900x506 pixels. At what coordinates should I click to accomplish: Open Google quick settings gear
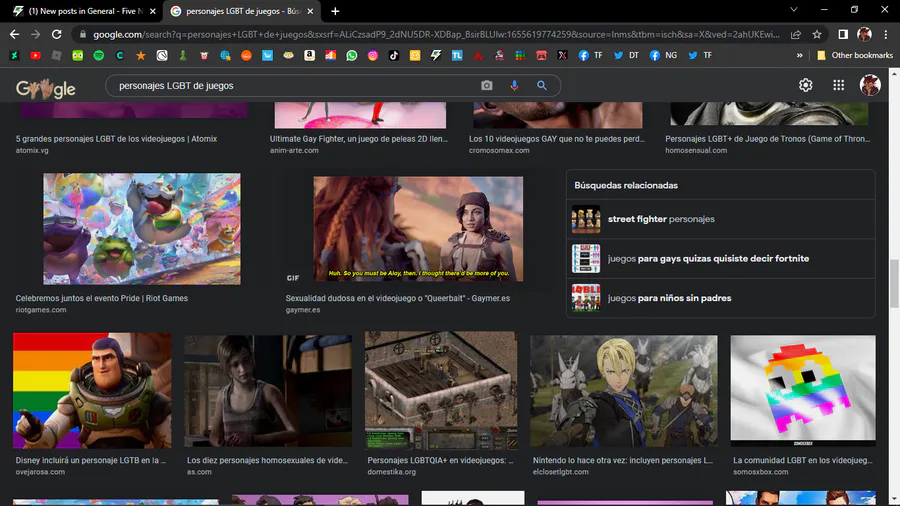(x=806, y=85)
